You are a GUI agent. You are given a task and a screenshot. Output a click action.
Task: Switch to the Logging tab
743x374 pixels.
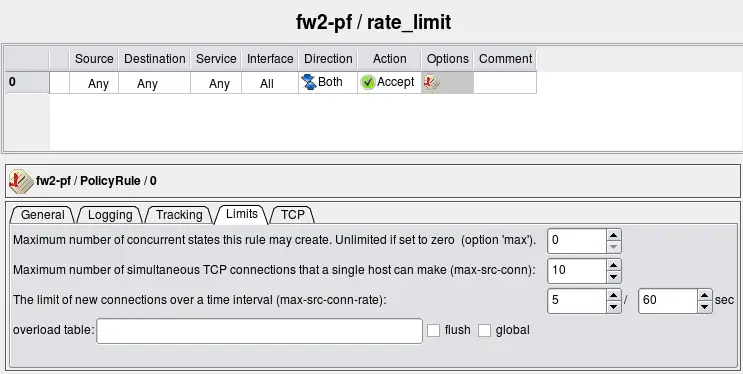point(110,215)
